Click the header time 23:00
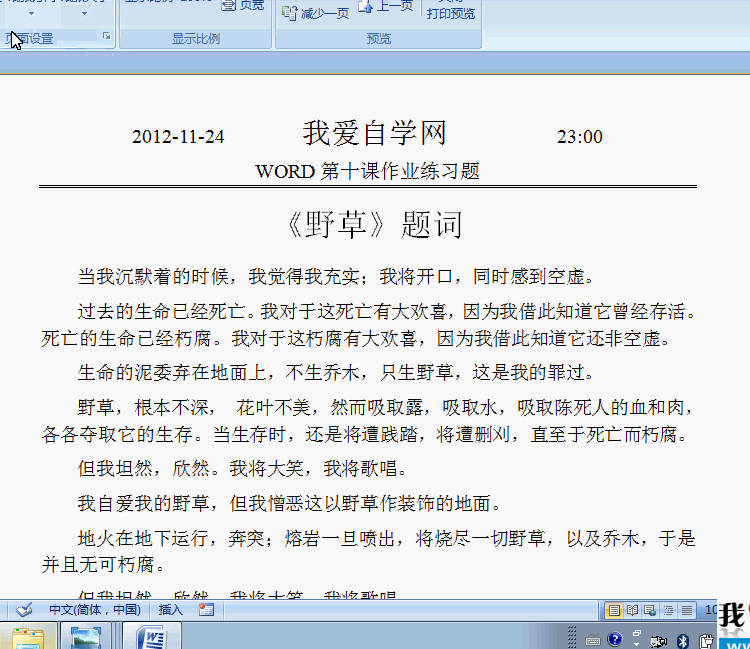This screenshot has width=750, height=649. click(579, 137)
